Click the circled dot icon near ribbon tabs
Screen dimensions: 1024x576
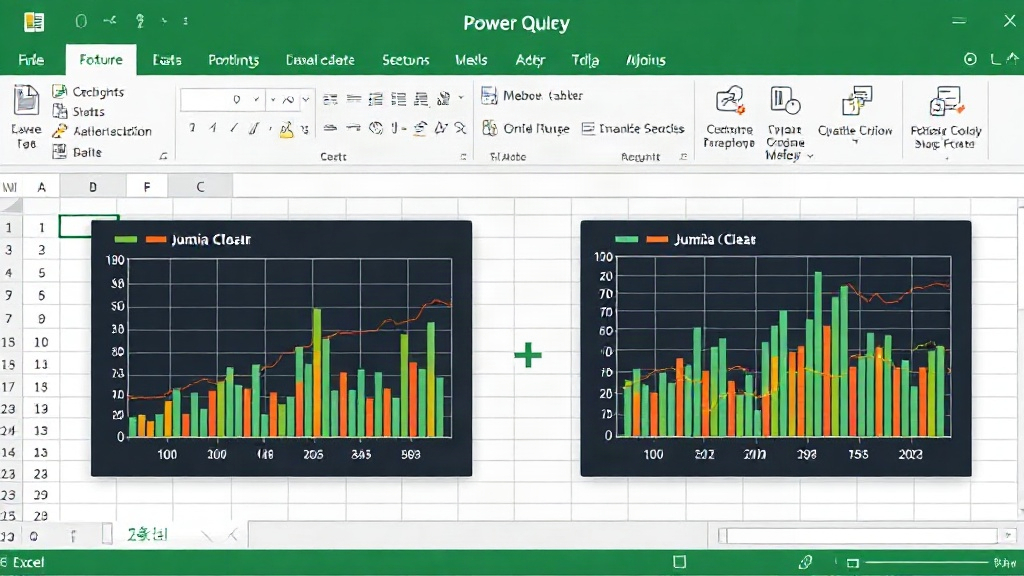coord(970,59)
